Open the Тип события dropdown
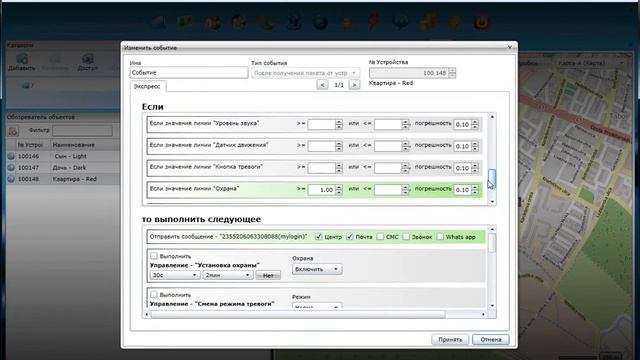The height and width of the screenshot is (360, 640). [x=305, y=73]
